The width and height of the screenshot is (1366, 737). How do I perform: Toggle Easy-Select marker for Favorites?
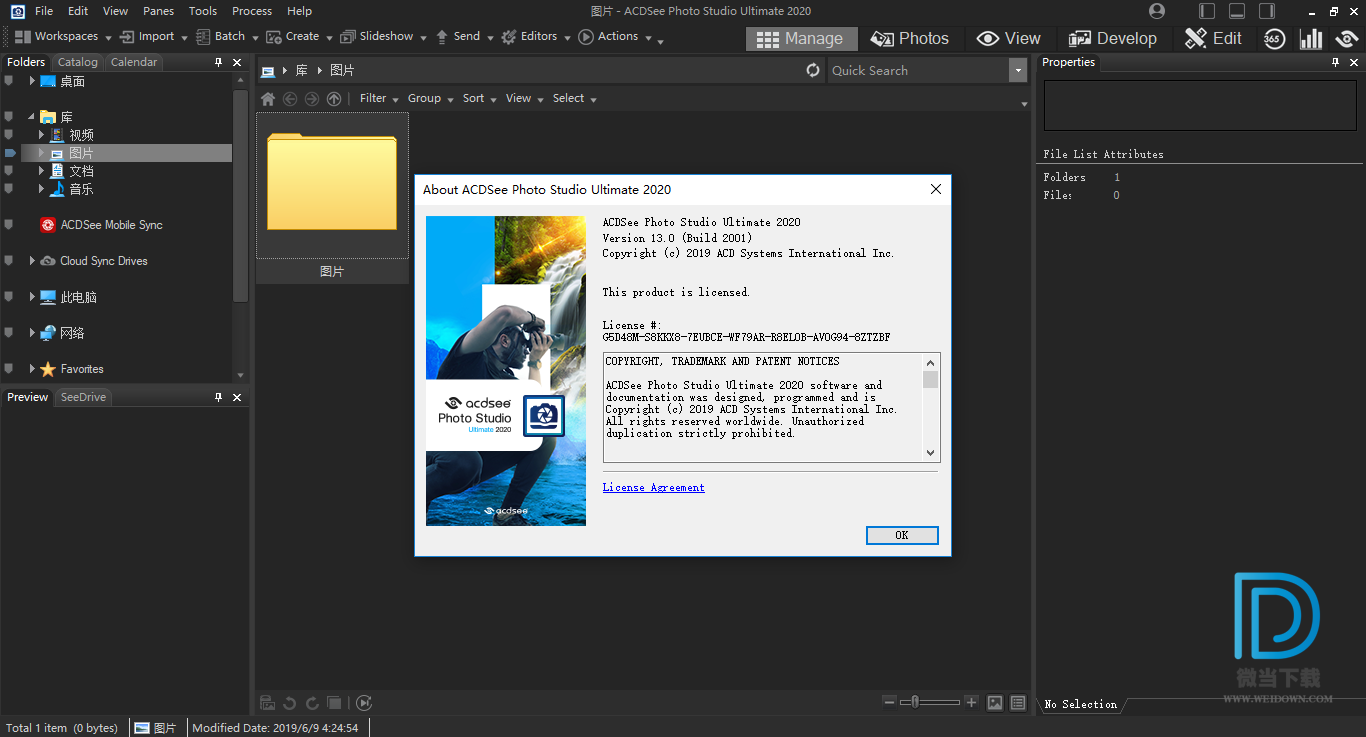click(x=9, y=369)
